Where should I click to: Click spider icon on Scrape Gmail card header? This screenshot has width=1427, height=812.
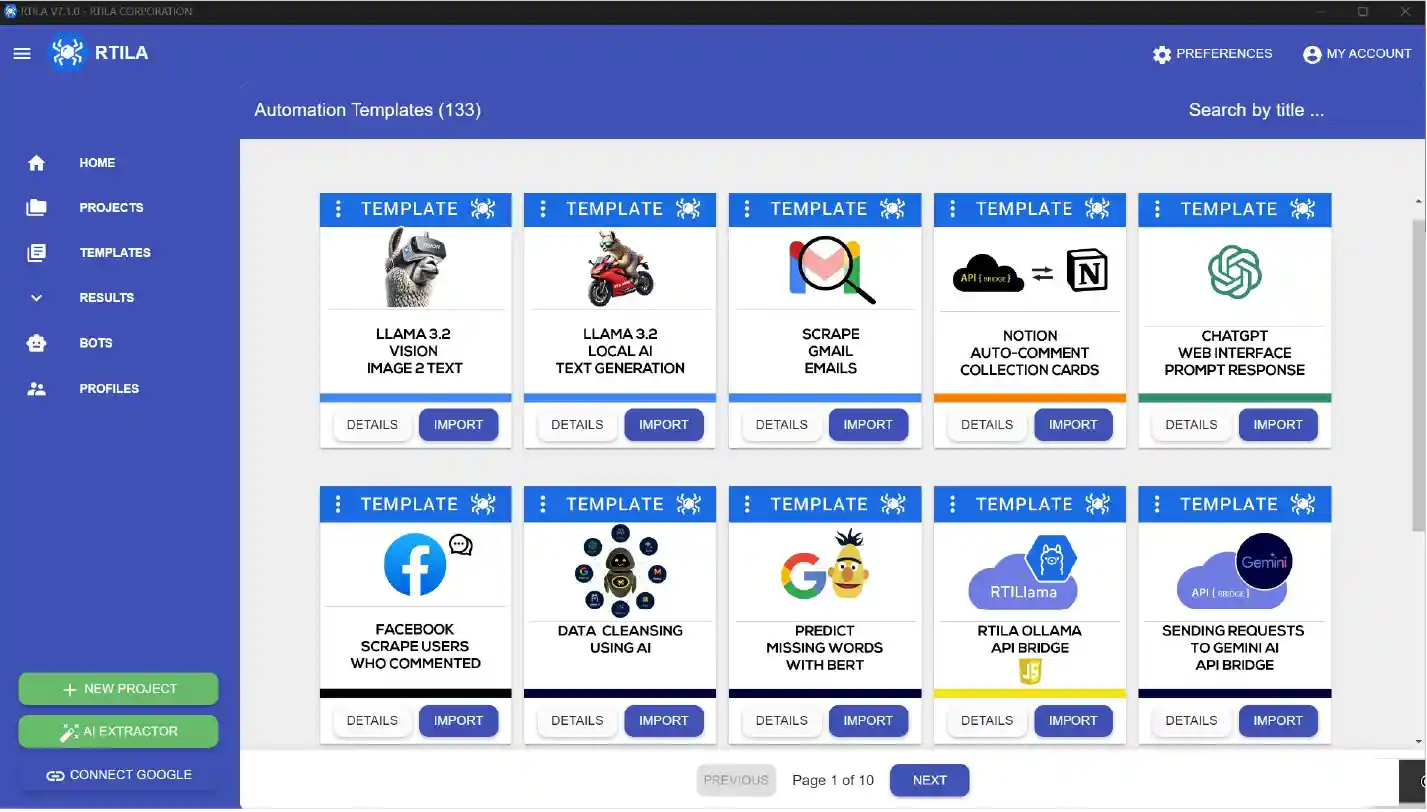click(892, 209)
